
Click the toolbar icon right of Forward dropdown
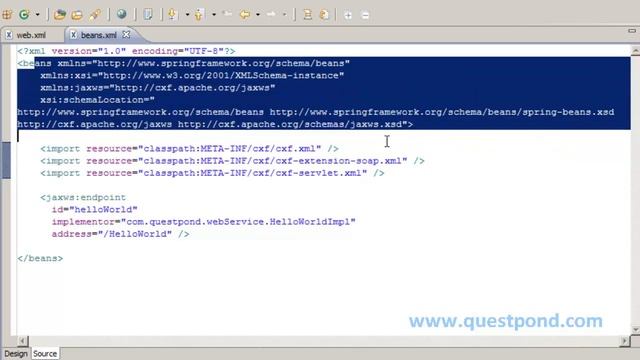(308, 15)
